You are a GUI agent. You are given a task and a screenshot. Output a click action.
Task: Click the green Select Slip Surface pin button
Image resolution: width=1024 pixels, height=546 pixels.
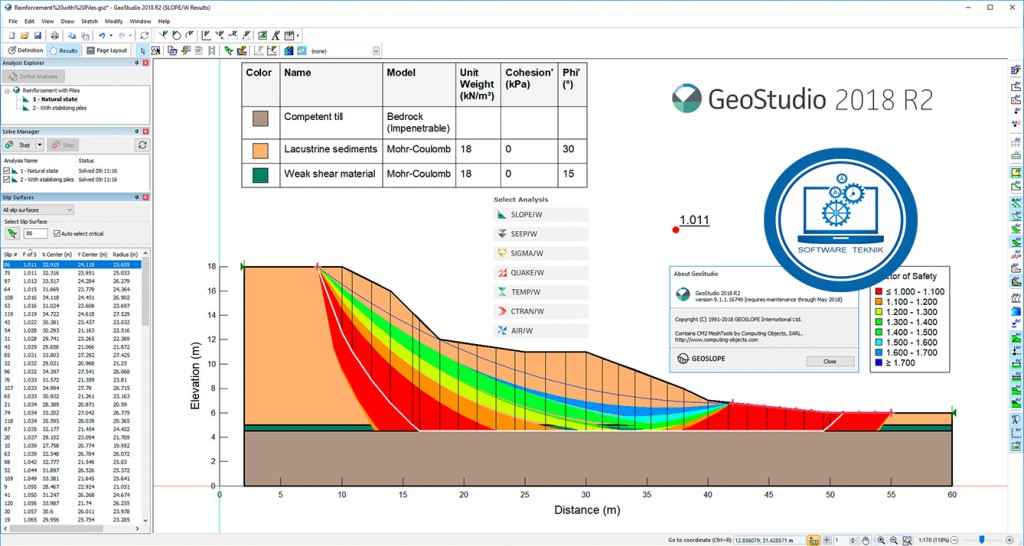12,233
